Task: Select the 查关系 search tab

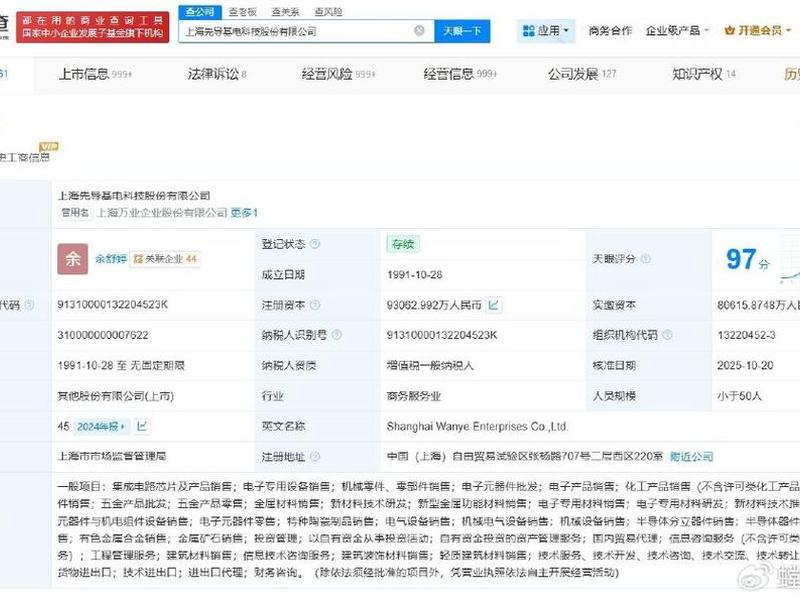Action: click(285, 12)
